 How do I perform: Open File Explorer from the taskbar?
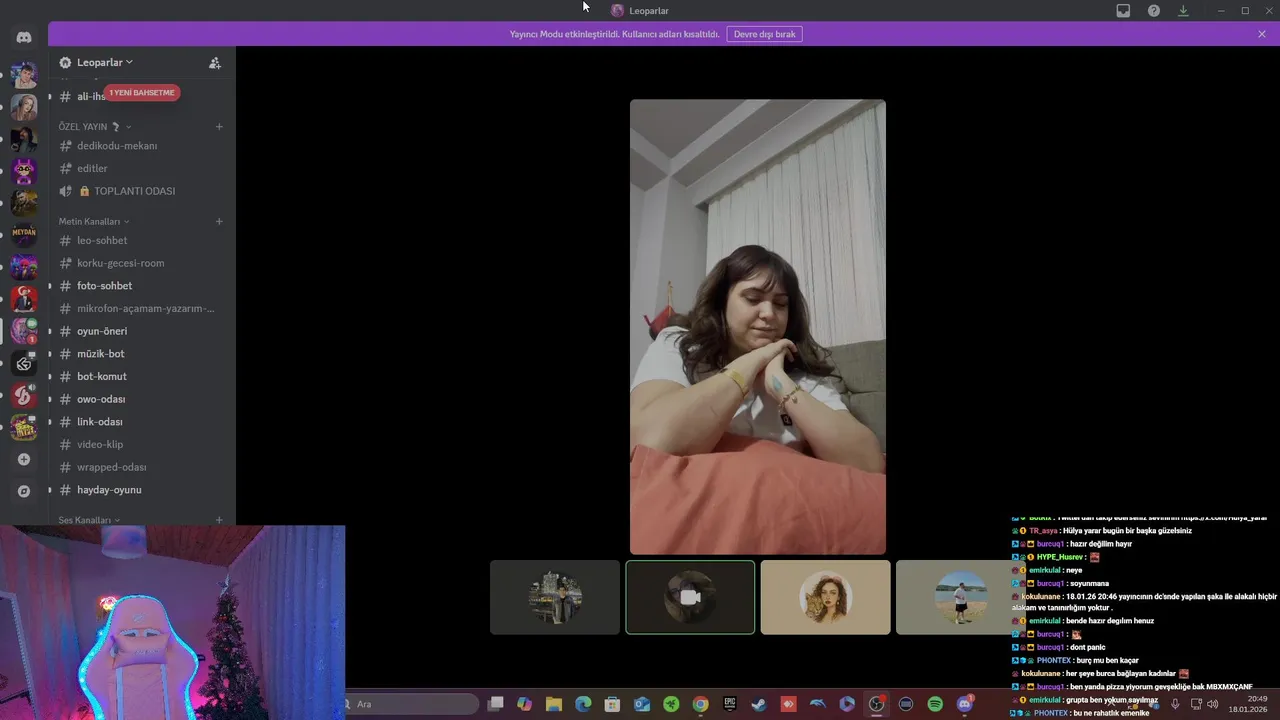(554, 704)
